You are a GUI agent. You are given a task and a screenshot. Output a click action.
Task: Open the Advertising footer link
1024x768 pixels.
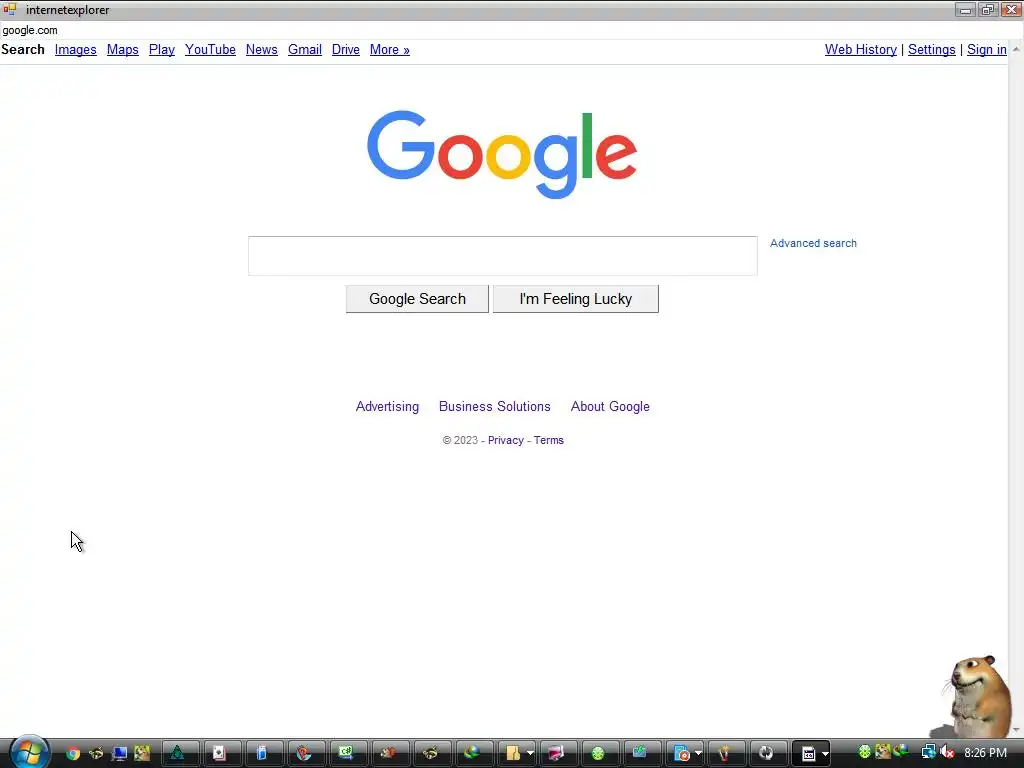pyautogui.click(x=387, y=406)
